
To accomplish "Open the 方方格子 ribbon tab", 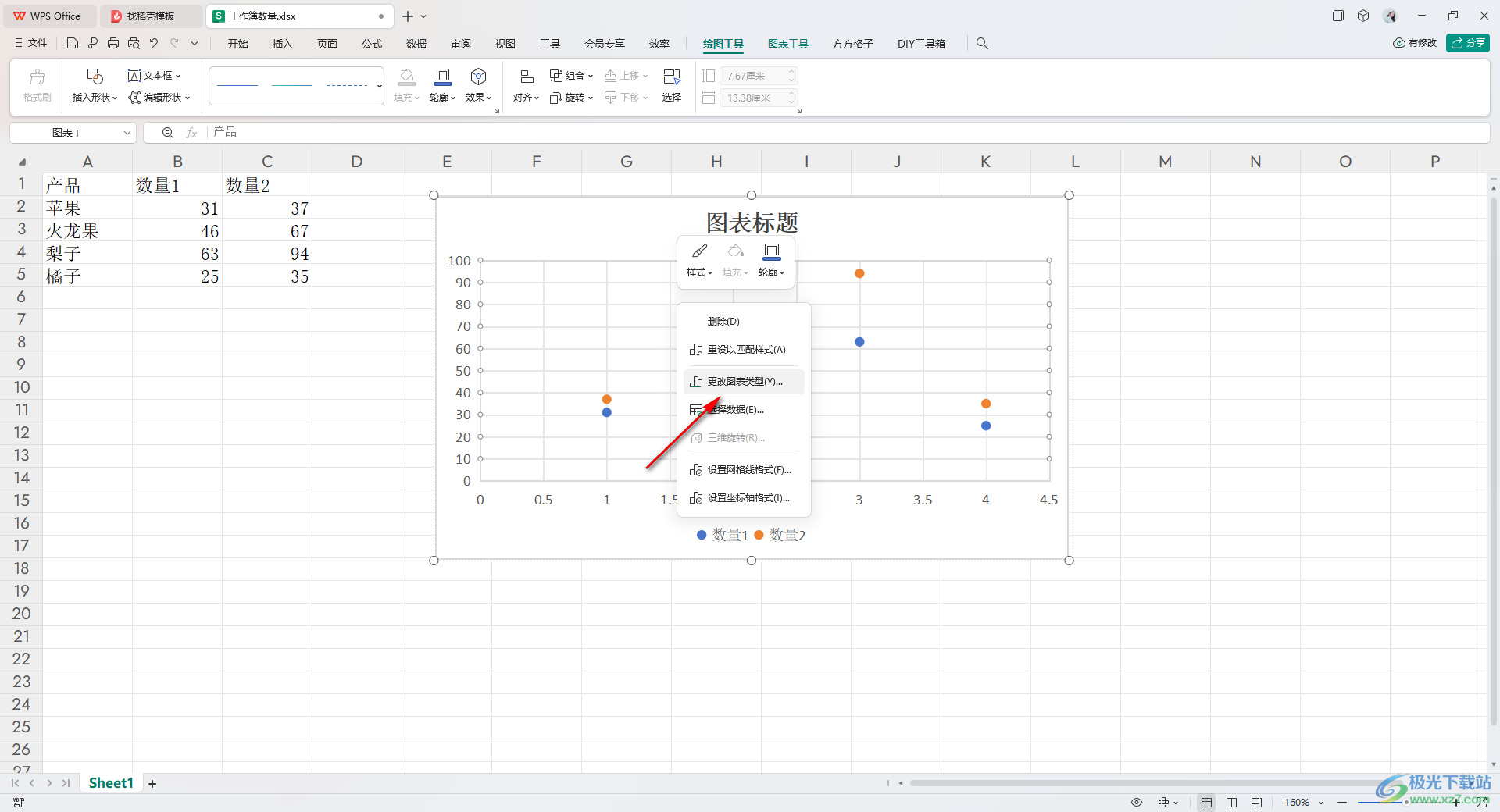I will [x=852, y=44].
